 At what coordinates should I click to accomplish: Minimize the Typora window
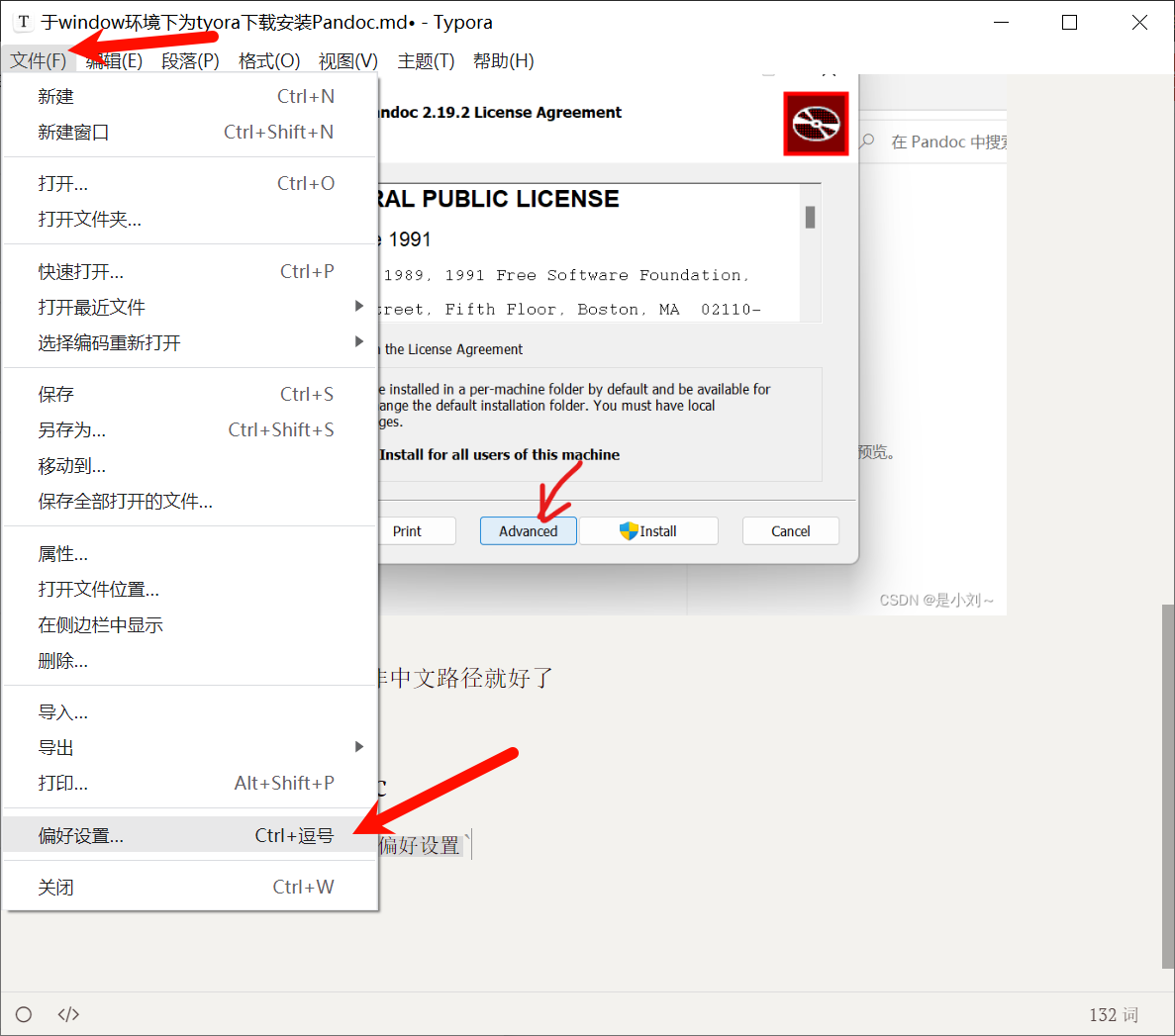(1001, 23)
